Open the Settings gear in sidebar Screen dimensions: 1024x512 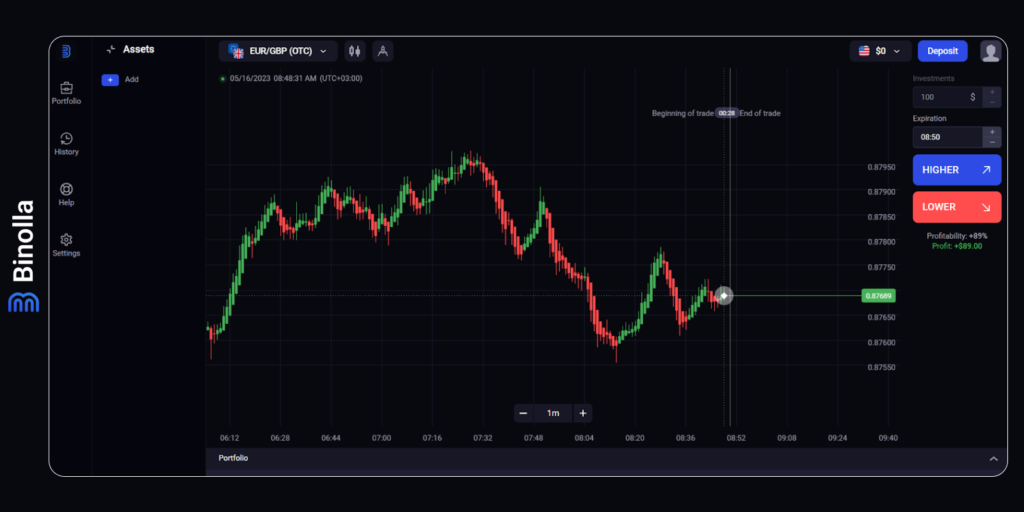(66, 246)
